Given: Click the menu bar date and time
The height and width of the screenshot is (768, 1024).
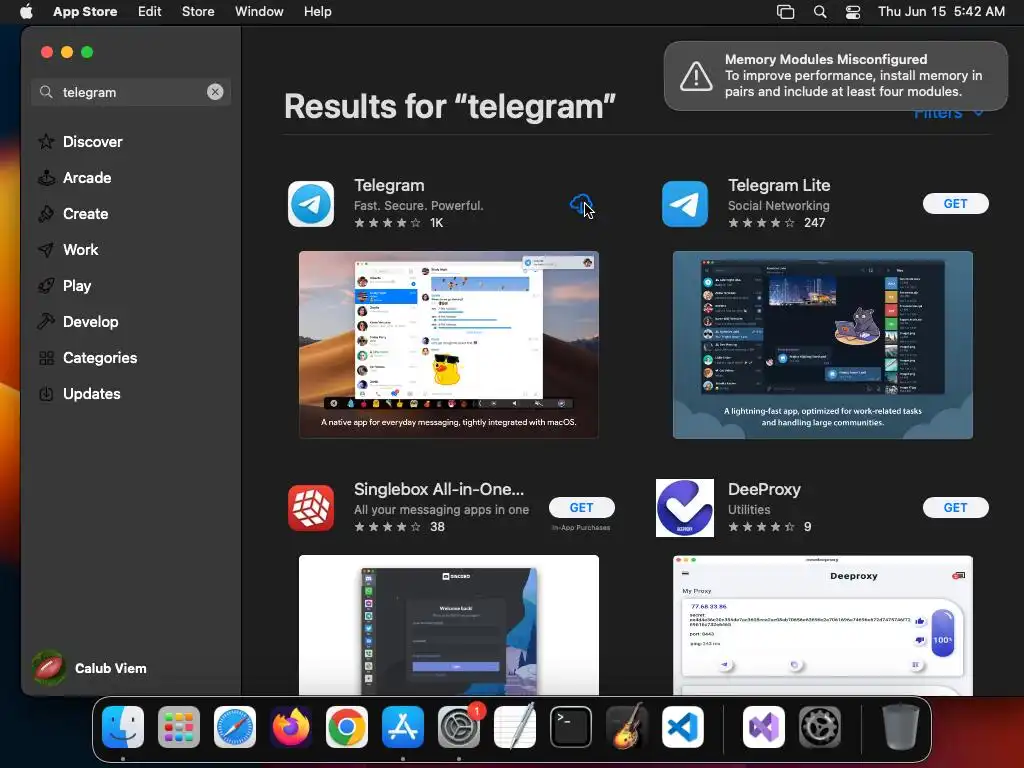Looking at the screenshot, I should (x=941, y=12).
